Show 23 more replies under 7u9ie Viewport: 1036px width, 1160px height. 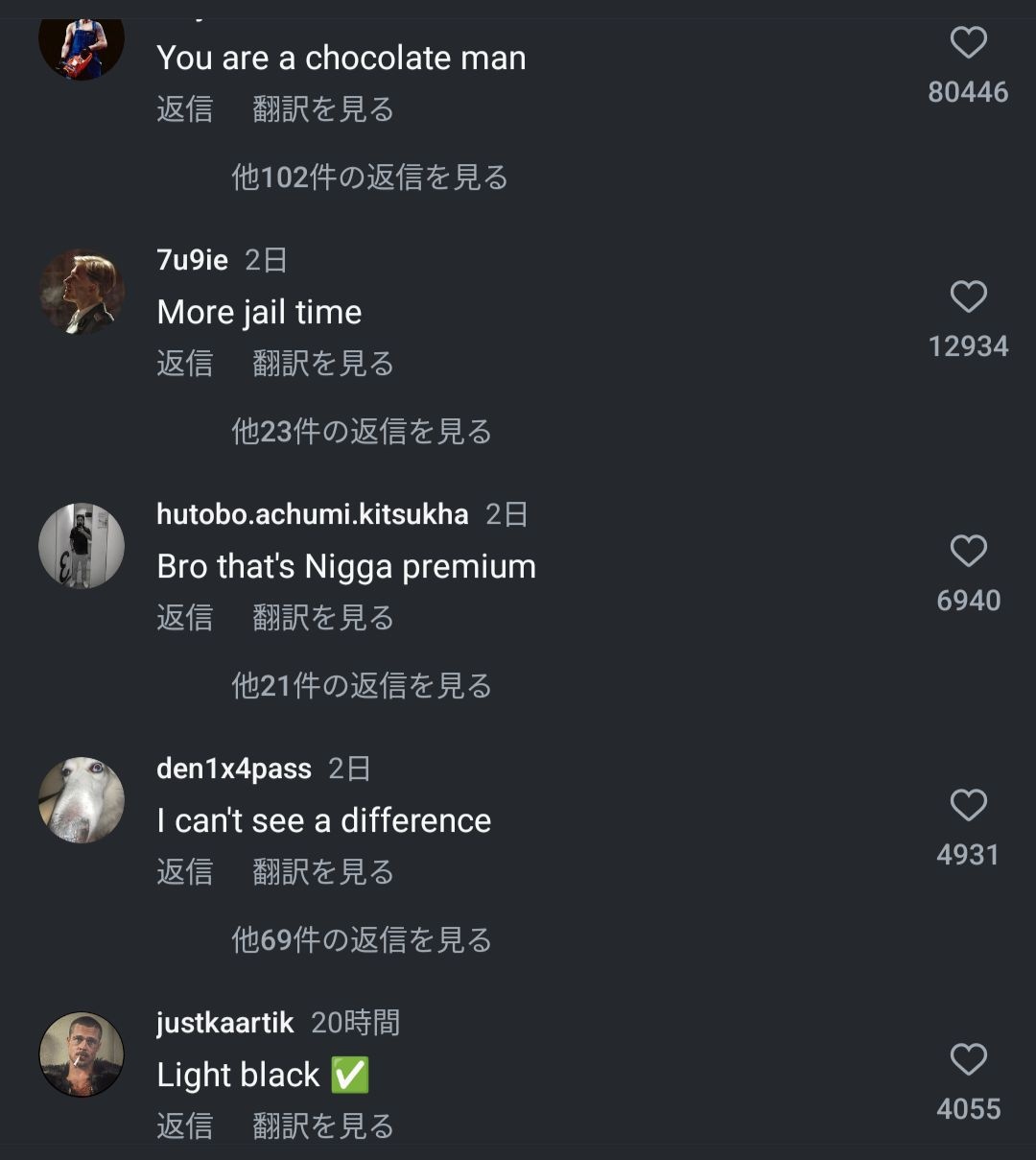pyautogui.click(x=362, y=432)
